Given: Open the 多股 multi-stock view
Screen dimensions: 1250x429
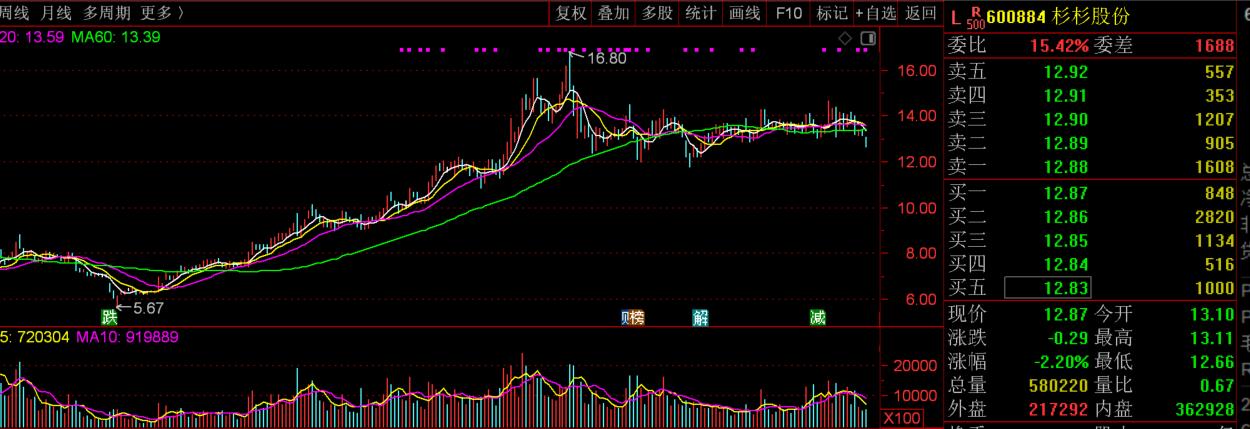Looking at the screenshot, I should coord(657,13).
